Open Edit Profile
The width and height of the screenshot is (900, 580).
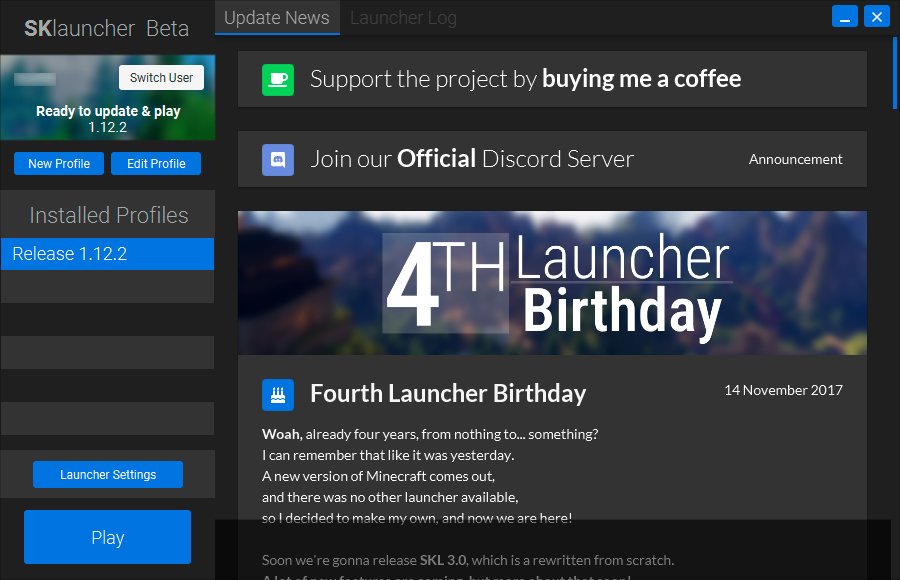click(x=156, y=164)
